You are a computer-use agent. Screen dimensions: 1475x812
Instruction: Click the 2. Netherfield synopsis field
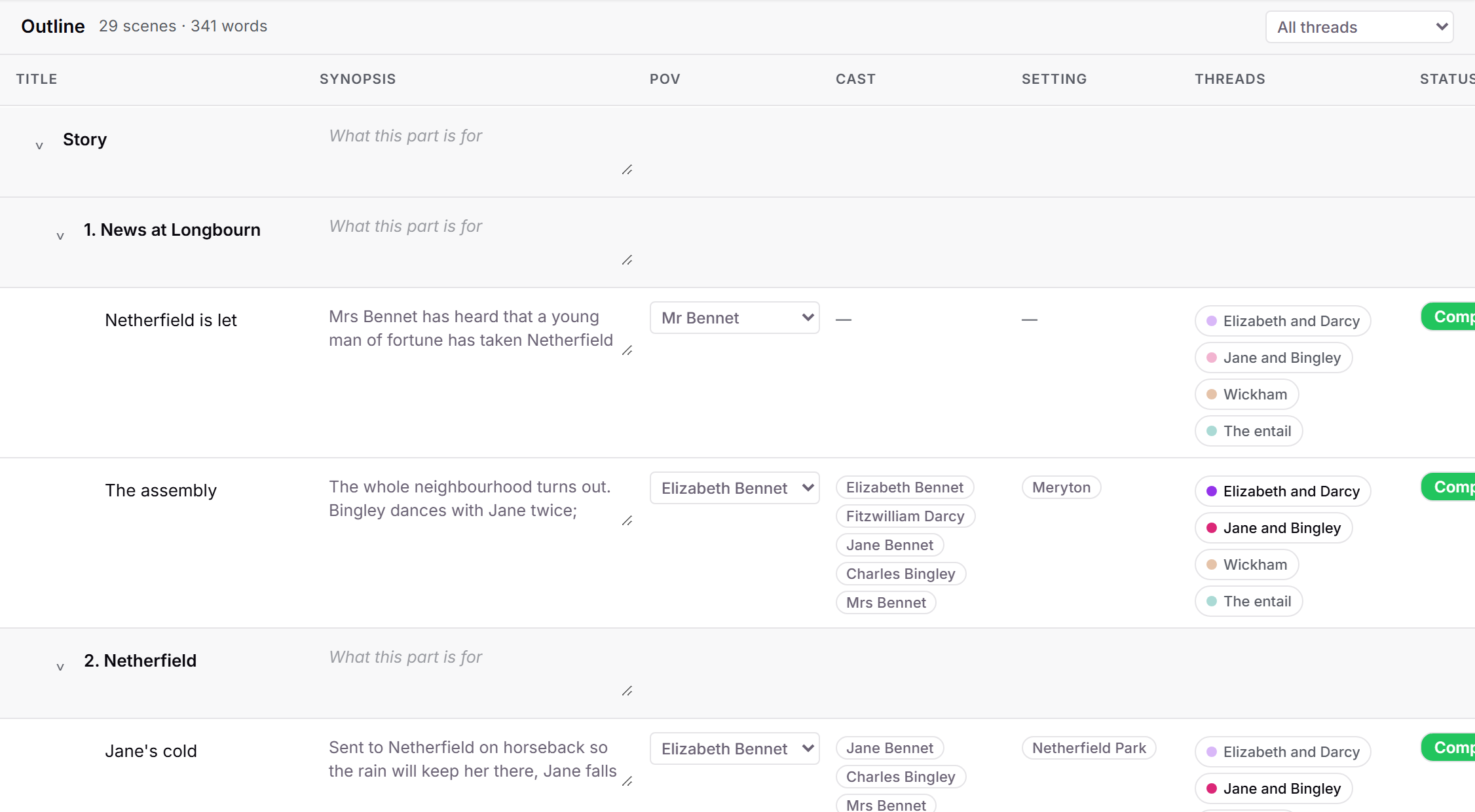click(x=477, y=671)
